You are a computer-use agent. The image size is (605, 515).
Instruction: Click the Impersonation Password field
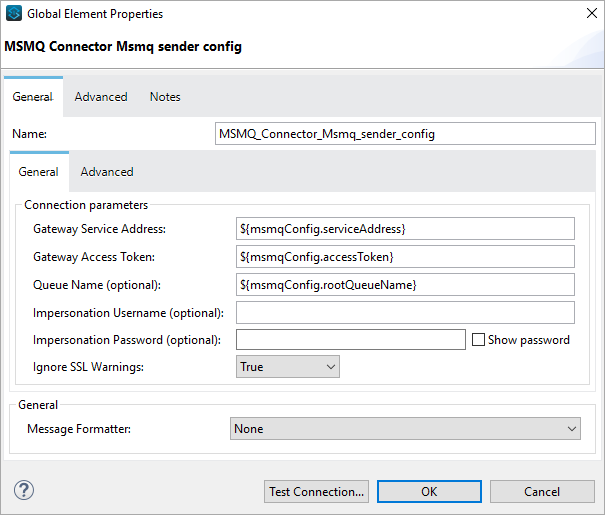pyautogui.click(x=350, y=340)
